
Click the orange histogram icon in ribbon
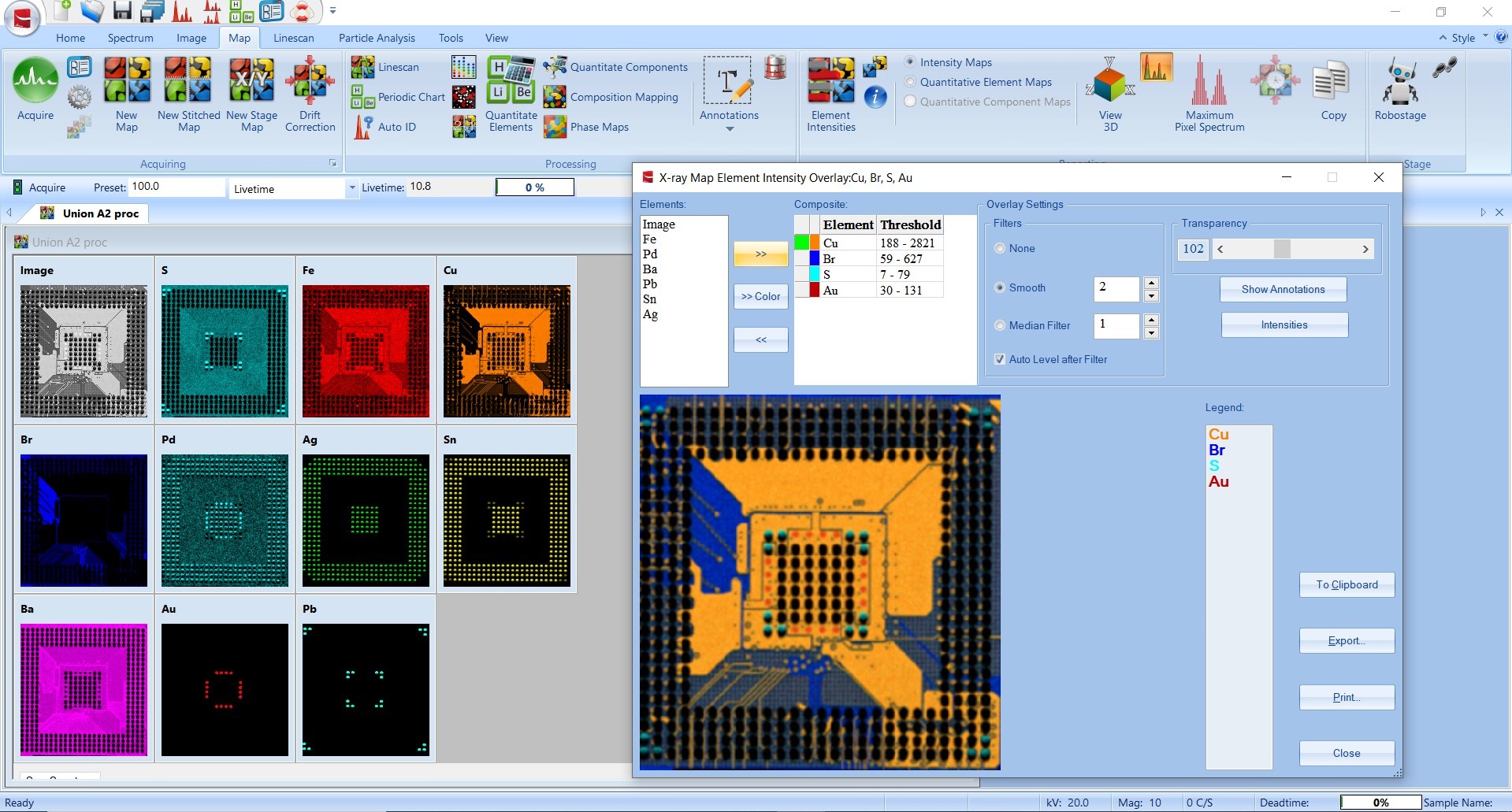point(1156,68)
